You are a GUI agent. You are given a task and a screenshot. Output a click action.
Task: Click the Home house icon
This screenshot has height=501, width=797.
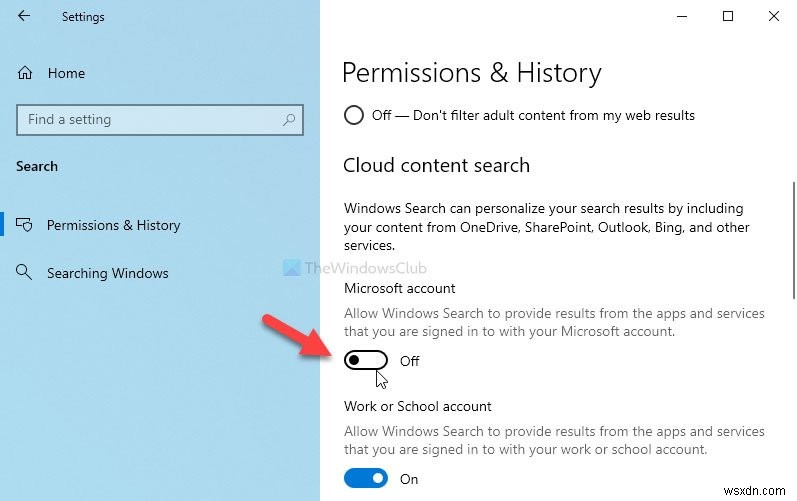coord(26,73)
